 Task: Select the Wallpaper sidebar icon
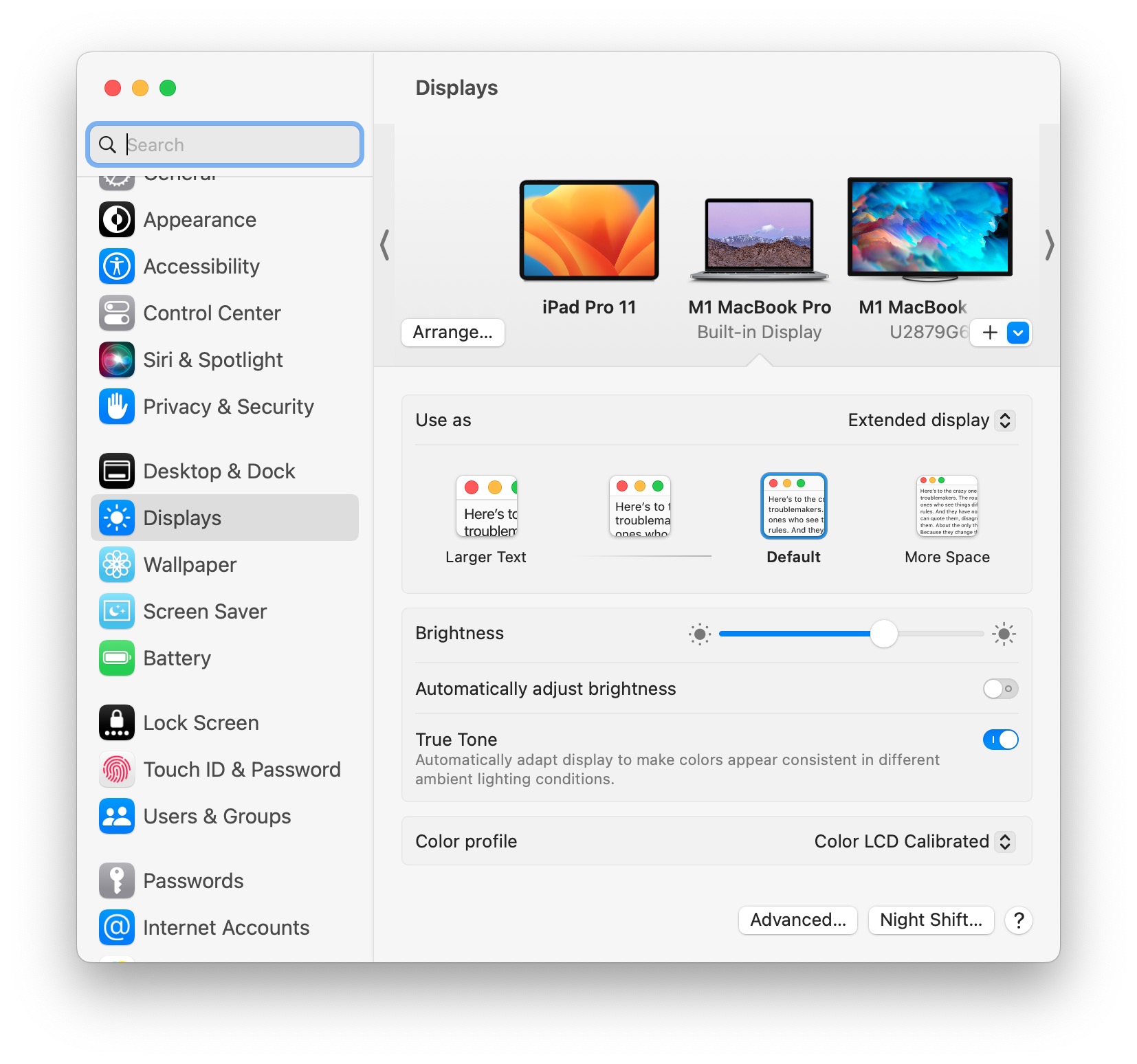(x=117, y=564)
